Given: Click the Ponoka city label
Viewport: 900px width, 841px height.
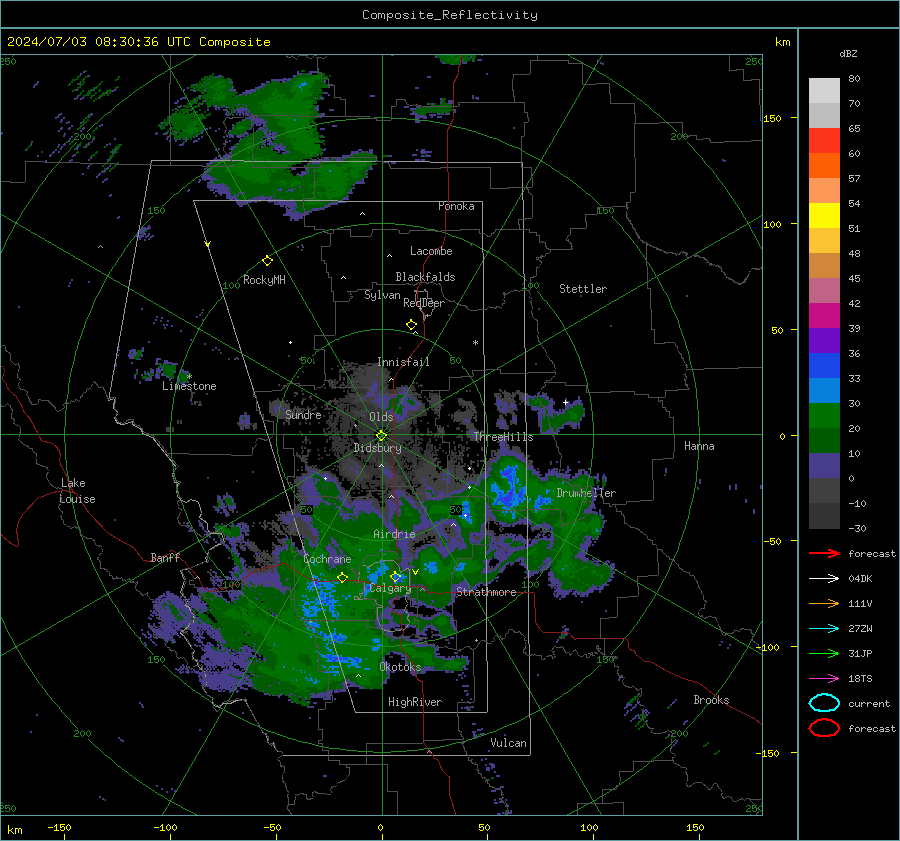Looking at the screenshot, I should pos(456,206).
